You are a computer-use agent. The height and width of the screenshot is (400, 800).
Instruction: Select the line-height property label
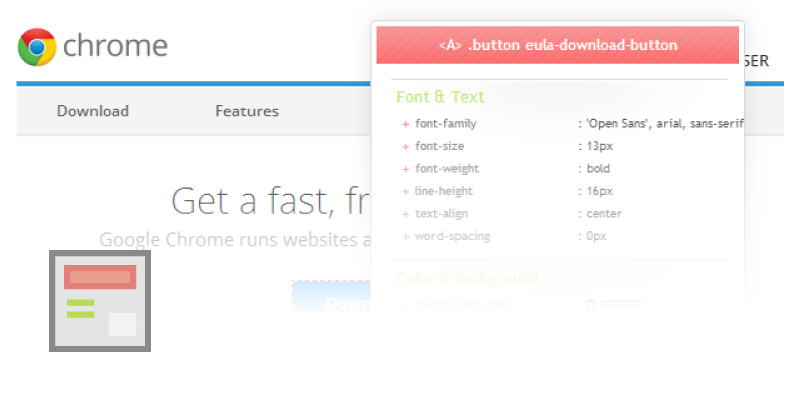pyautogui.click(x=444, y=191)
